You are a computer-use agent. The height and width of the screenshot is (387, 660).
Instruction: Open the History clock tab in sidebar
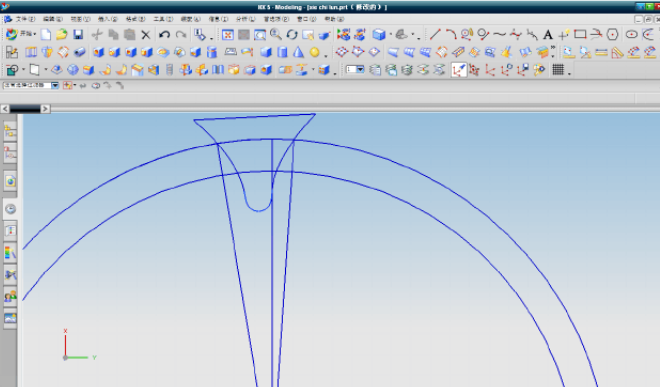(x=11, y=209)
